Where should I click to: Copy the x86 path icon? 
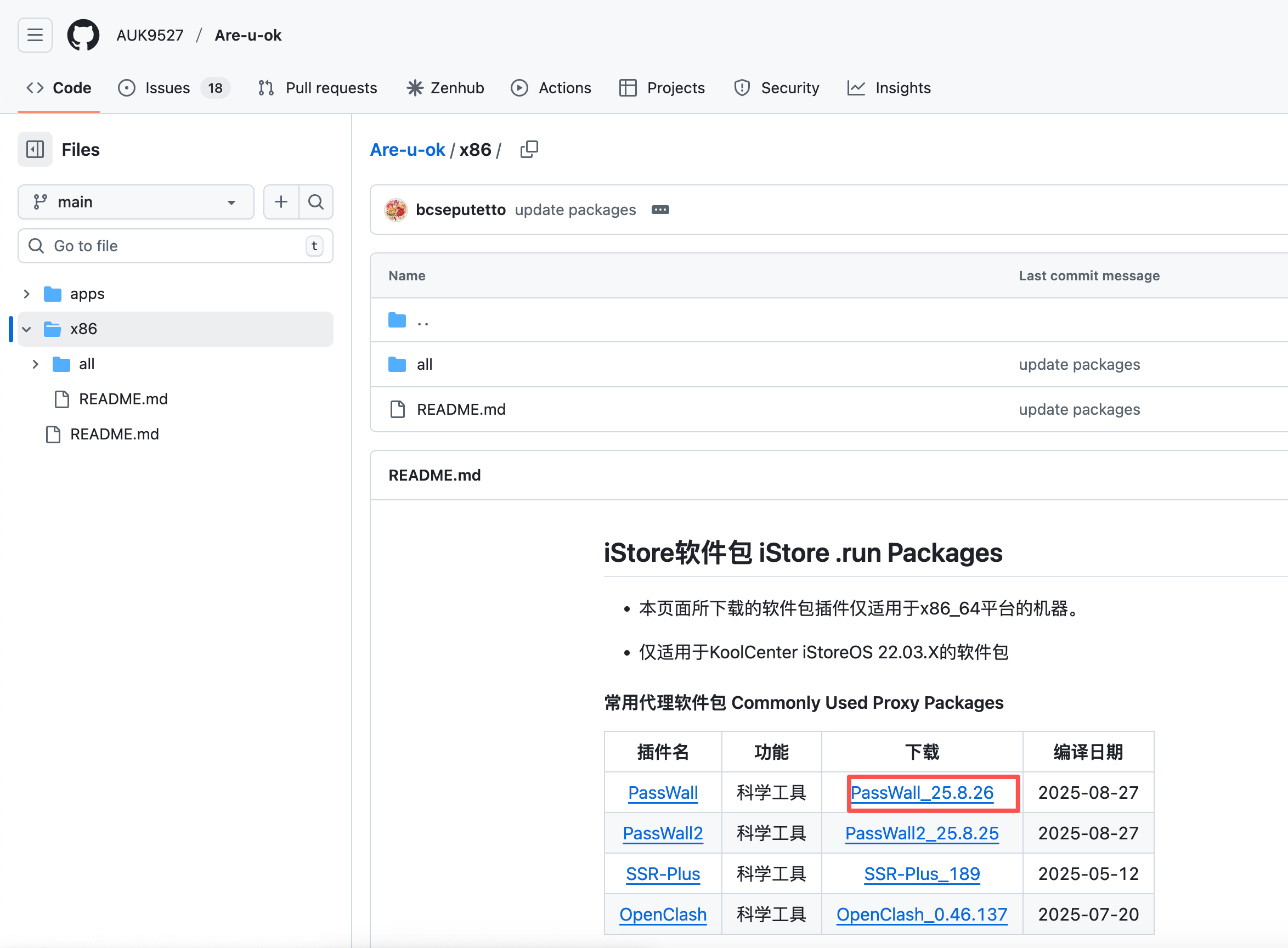click(x=528, y=149)
